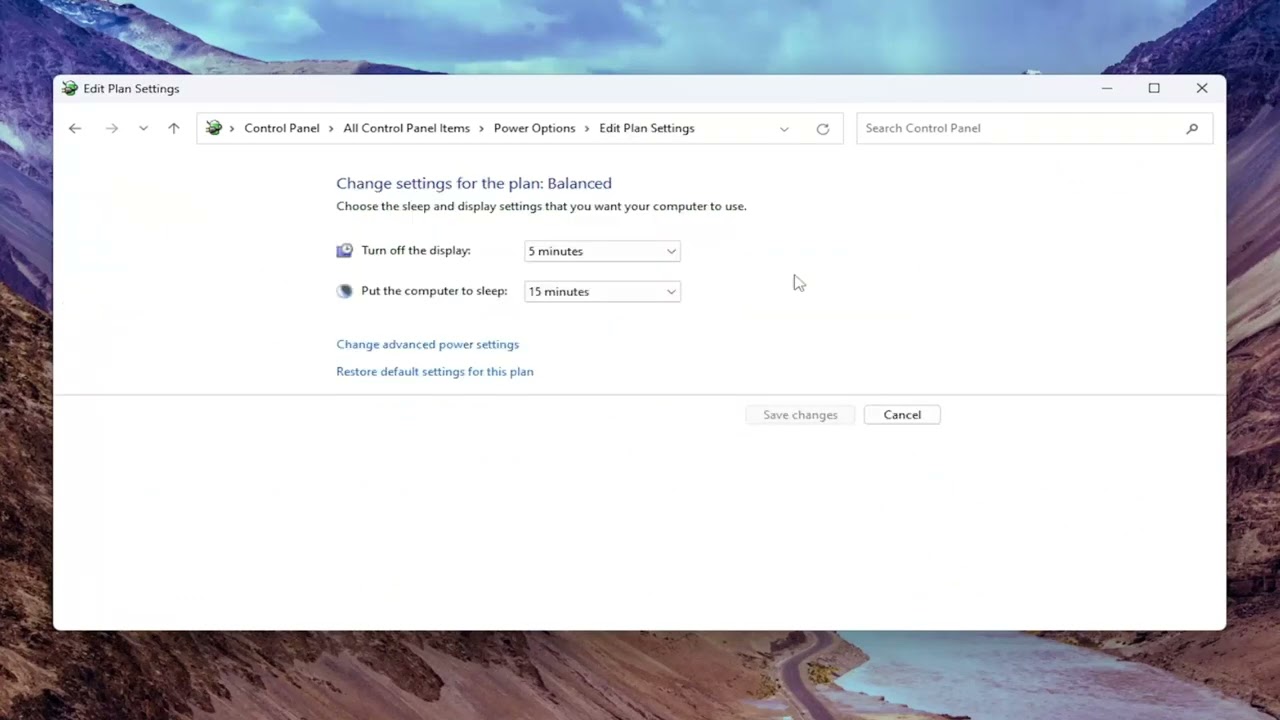Click the Power Options icon in the address bar
Screen dimensions: 1280x720
214,128
